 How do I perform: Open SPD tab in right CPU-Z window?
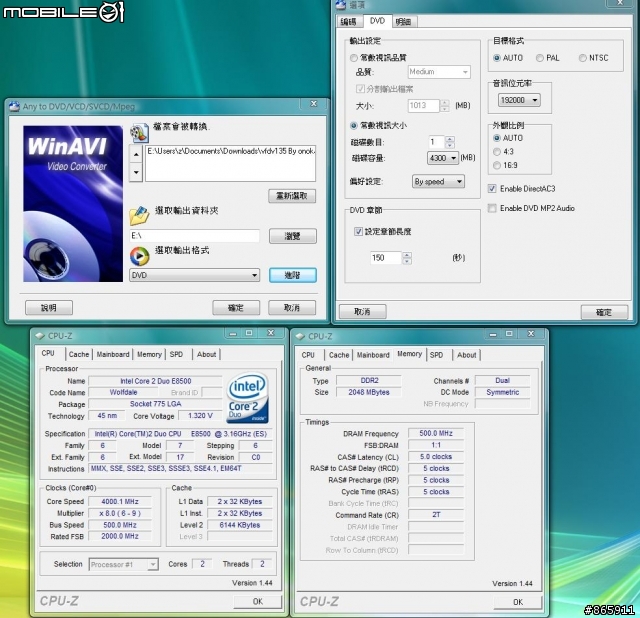pos(436,355)
